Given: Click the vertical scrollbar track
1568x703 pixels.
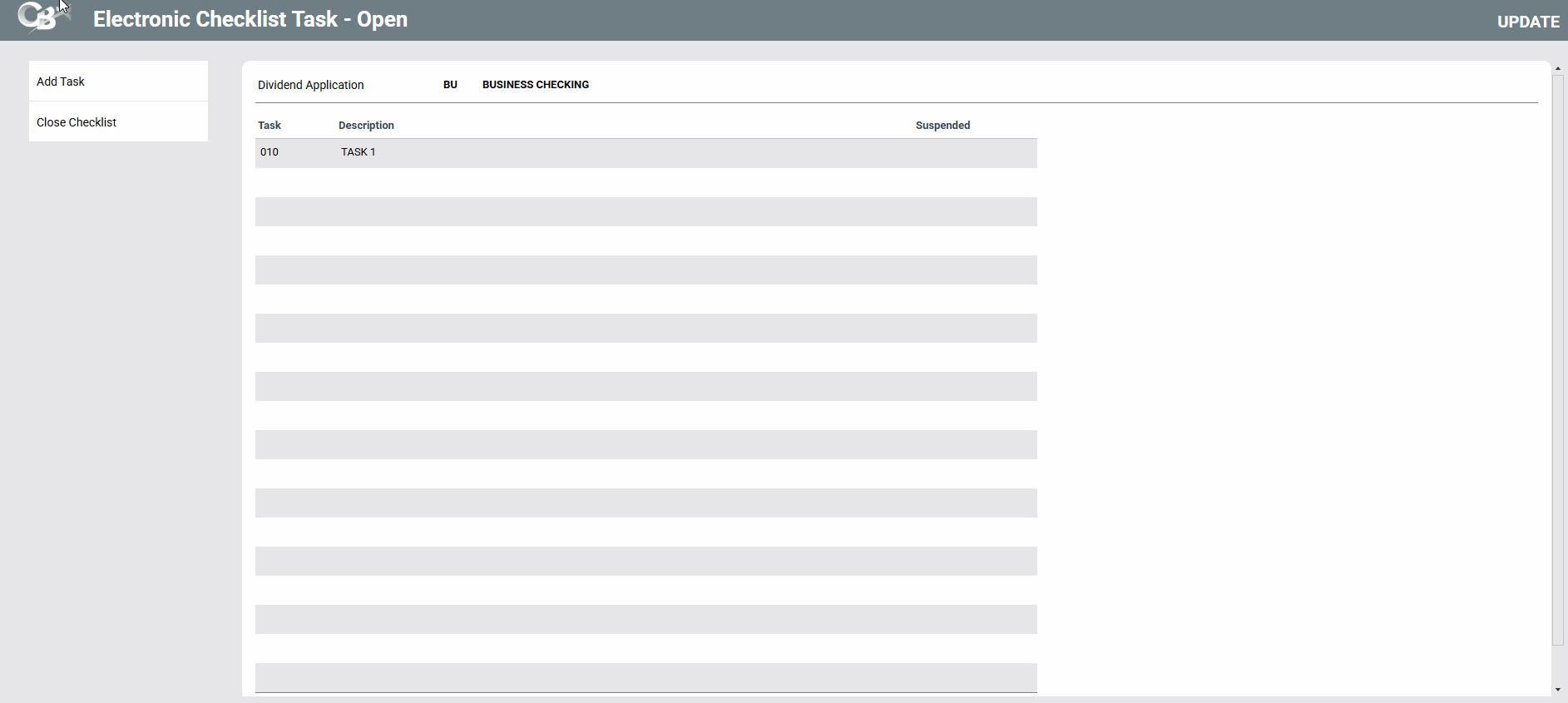Looking at the screenshot, I should pos(1558,358).
